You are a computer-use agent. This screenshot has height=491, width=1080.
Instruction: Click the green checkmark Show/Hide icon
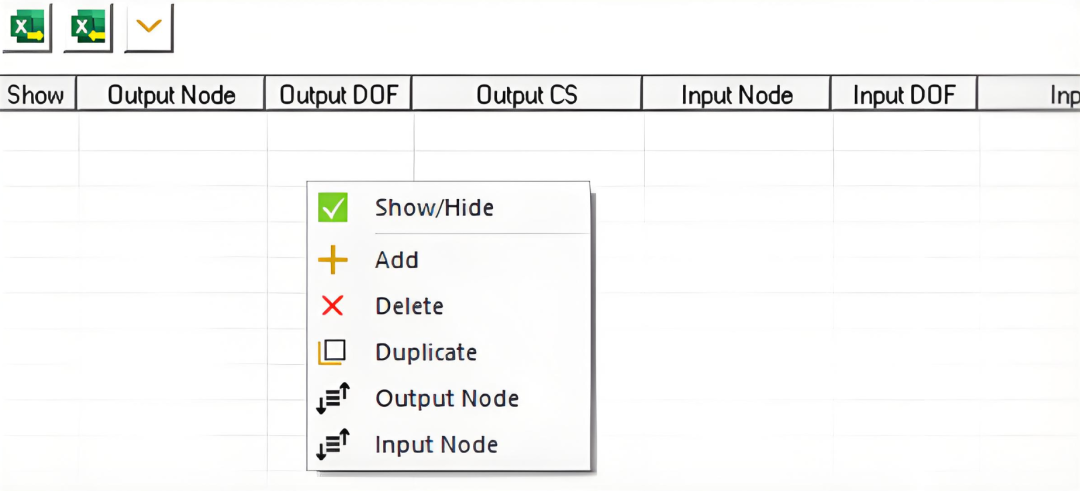pos(333,207)
